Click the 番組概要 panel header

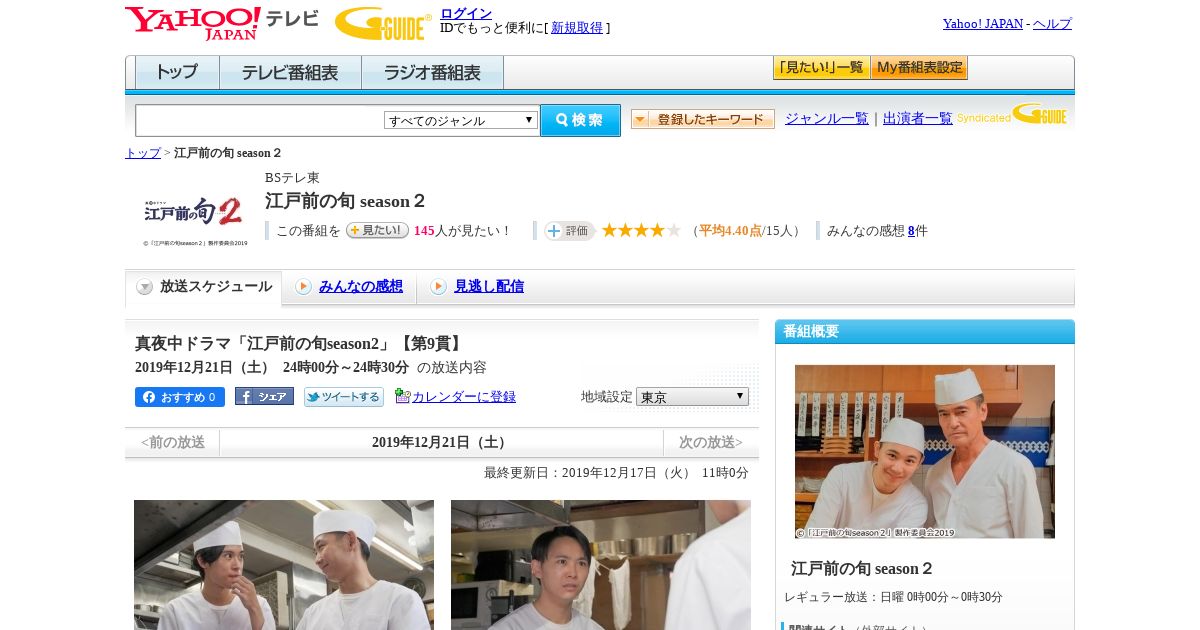[925, 332]
